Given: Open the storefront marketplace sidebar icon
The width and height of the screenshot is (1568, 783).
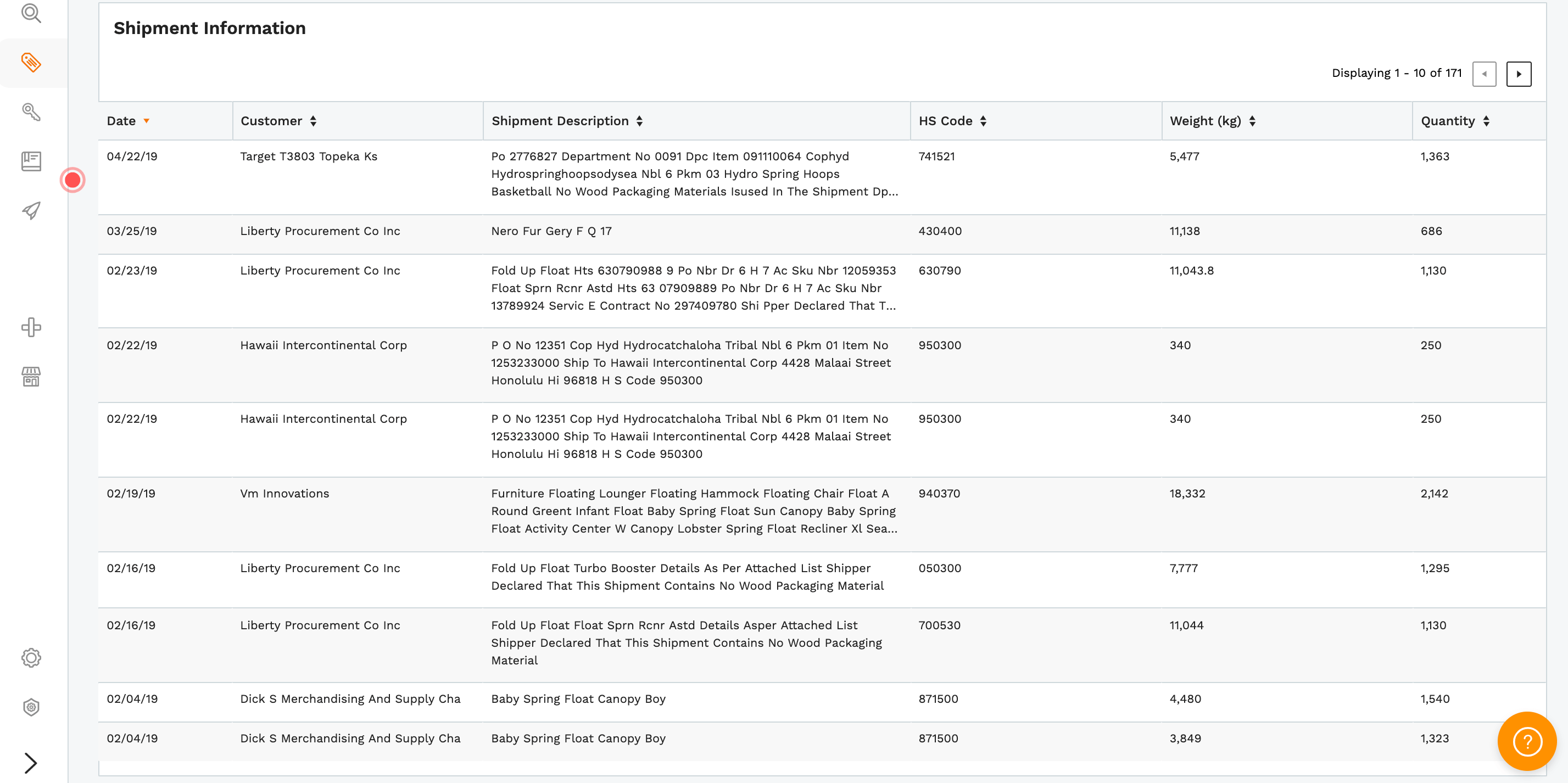Looking at the screenshot, I should point(31,377).
